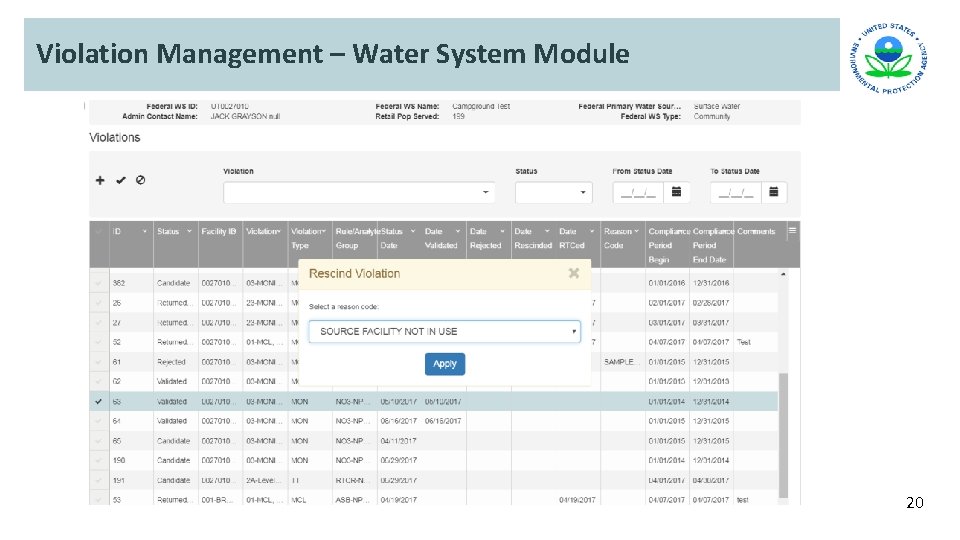Uncheck the selected row 63 checkbox
Screen dimensions: 960x540
point(99,402)
